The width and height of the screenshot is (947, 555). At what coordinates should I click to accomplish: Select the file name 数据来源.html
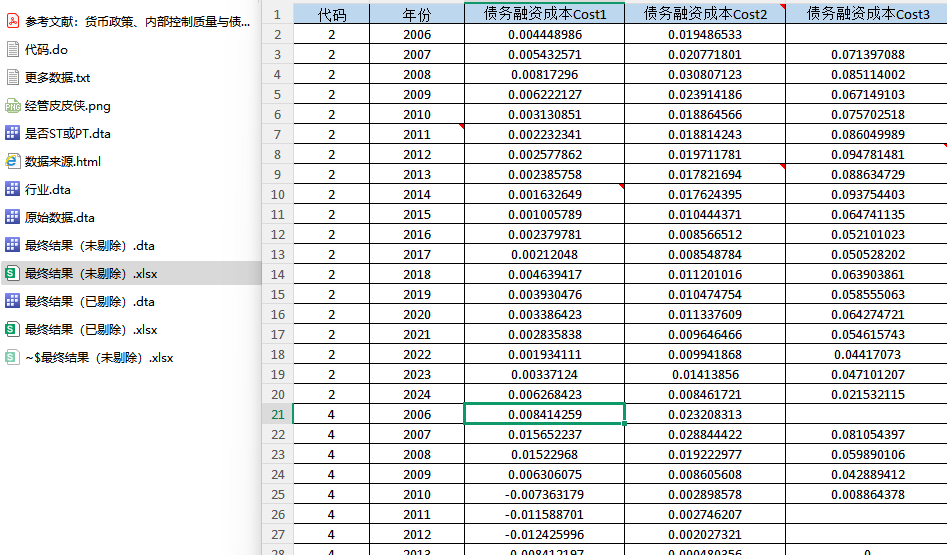(x=63, y=161)
